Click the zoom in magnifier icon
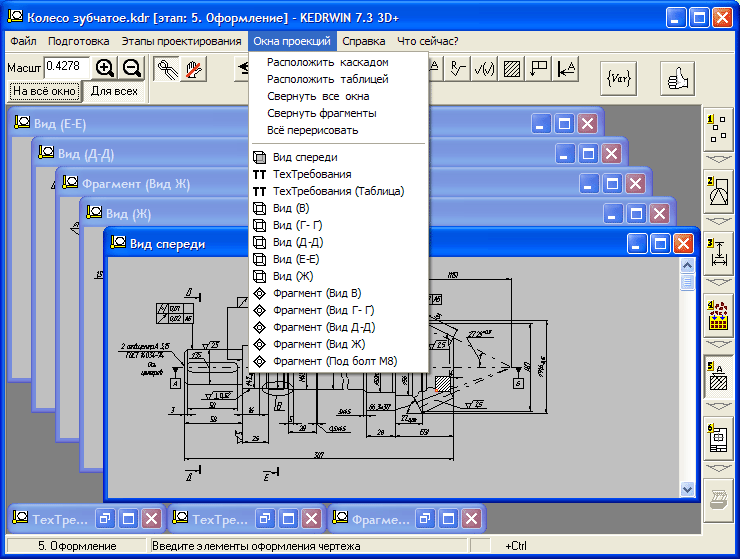740x559 pixels. pyautogui.click(x=105, y=67)
